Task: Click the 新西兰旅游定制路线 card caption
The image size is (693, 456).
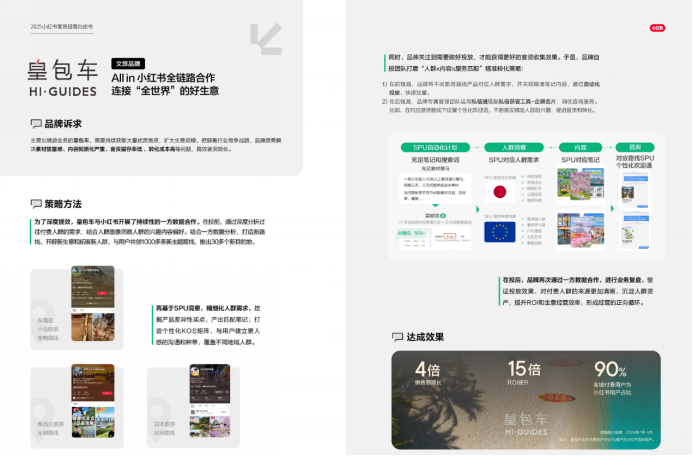Action: click(x=50, y=428)
